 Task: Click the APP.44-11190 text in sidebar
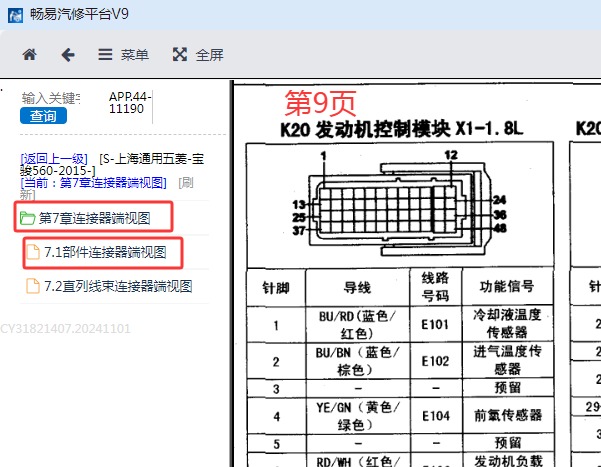pos(130,103)
